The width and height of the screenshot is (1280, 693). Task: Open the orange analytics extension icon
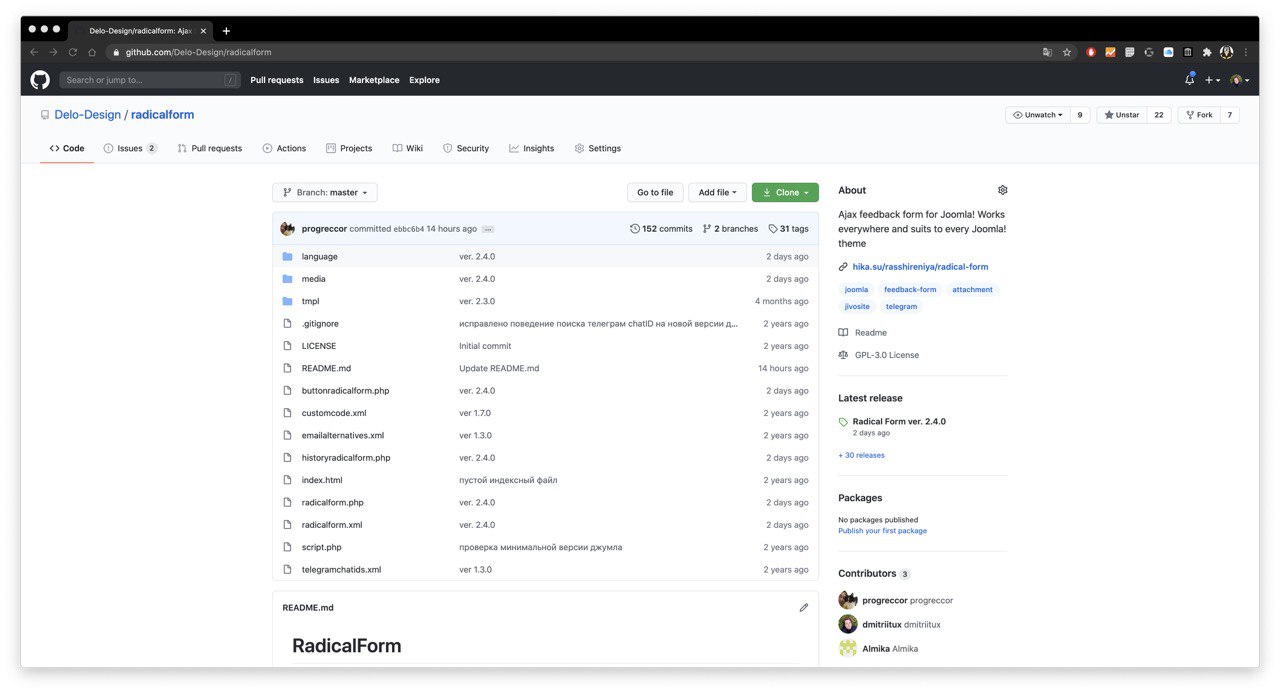1110,52
